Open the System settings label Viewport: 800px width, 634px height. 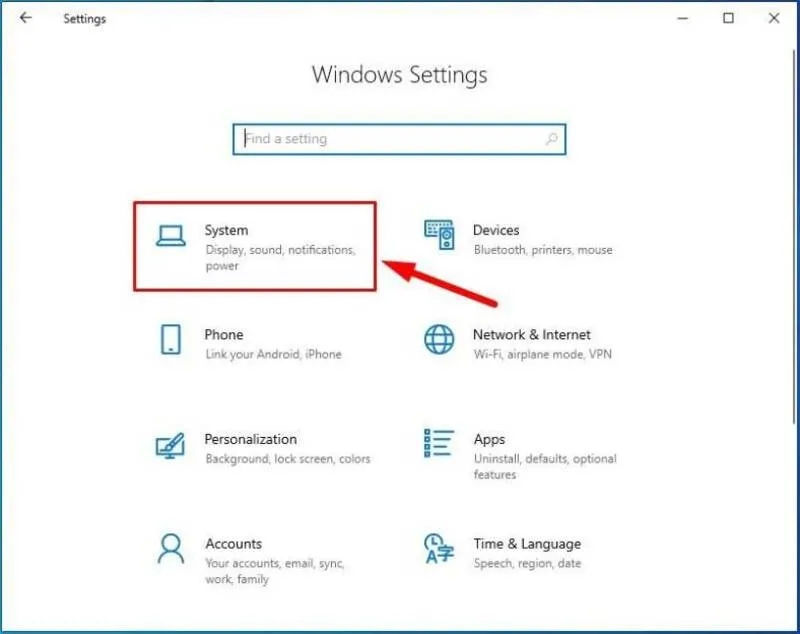tap(227, 230)
